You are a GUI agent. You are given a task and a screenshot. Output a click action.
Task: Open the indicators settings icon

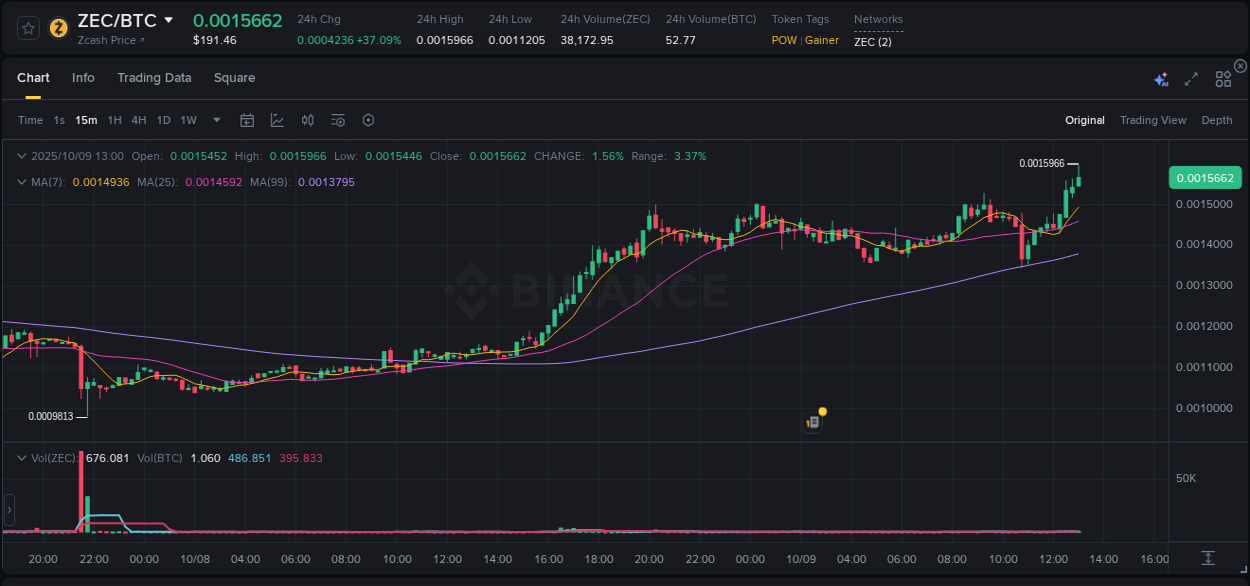tap(338, 120)
